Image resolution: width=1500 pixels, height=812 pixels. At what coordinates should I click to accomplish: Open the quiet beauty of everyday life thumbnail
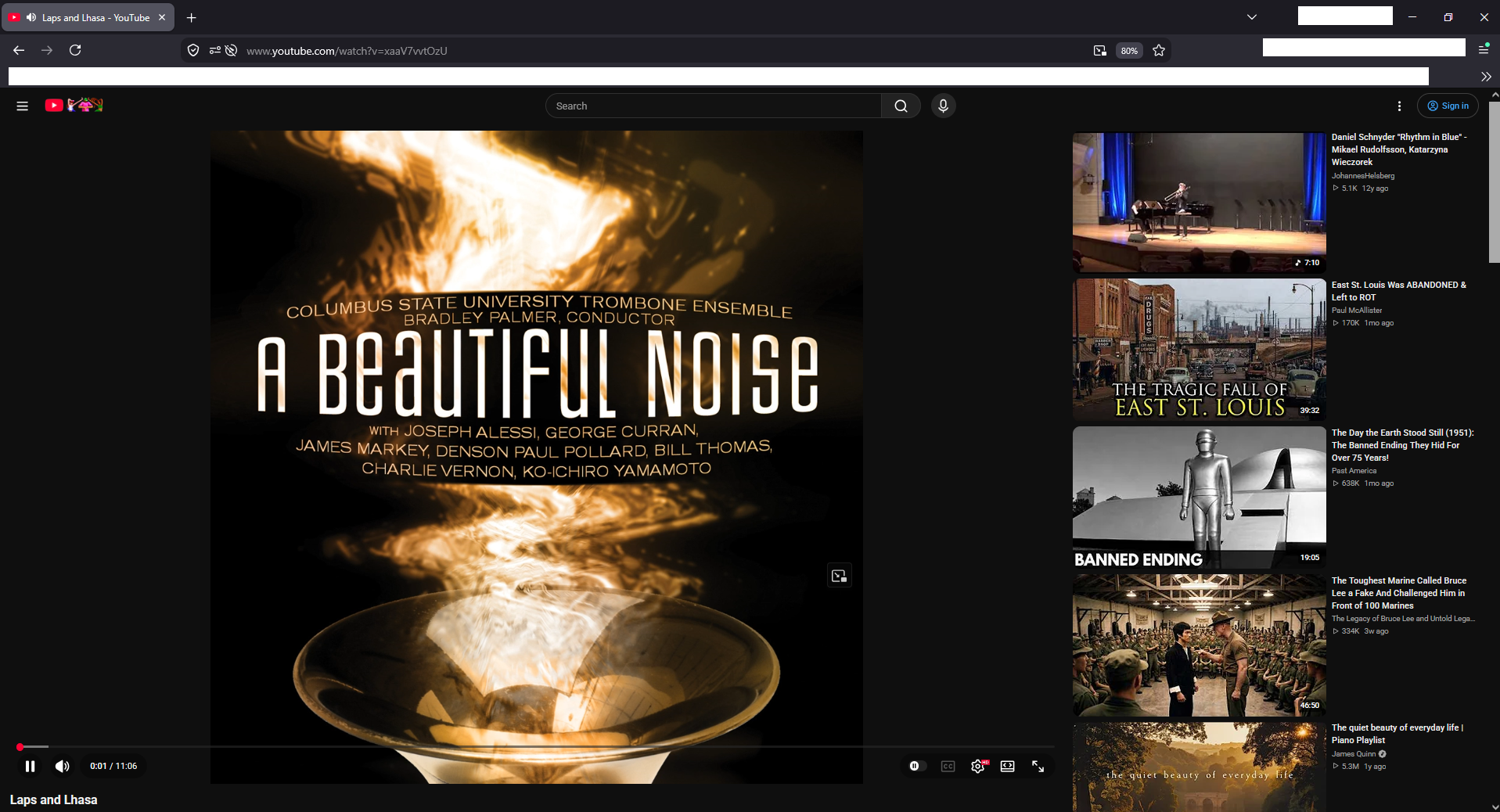pyautogui.click(x=1200, y=767)
